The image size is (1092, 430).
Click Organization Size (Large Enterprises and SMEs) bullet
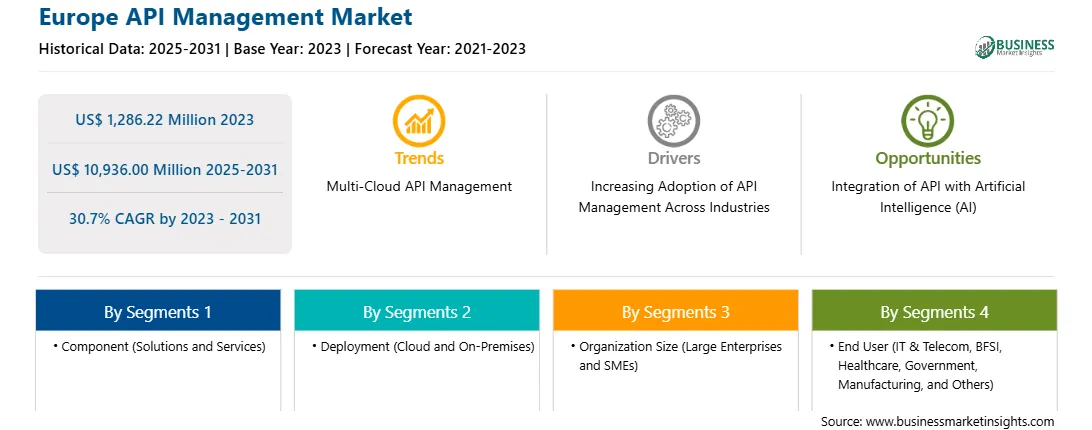pos(676,355)
